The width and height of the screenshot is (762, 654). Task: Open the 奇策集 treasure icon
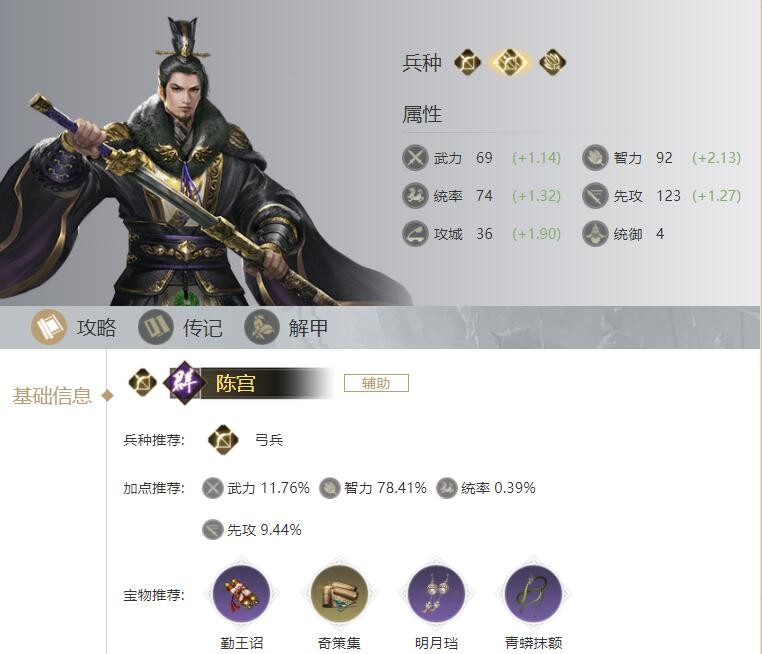pyautogui.click(x=339, y=593)
